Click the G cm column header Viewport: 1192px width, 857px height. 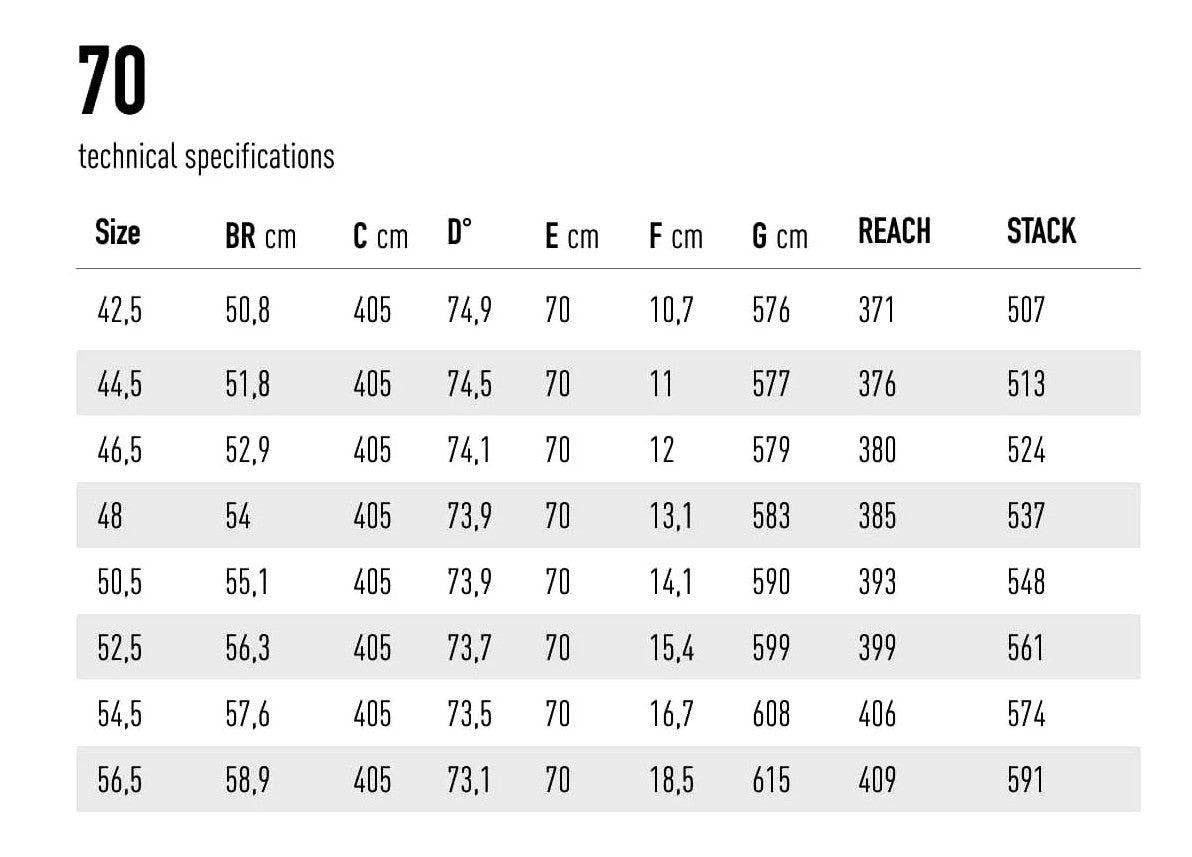(x=779, y=236)
